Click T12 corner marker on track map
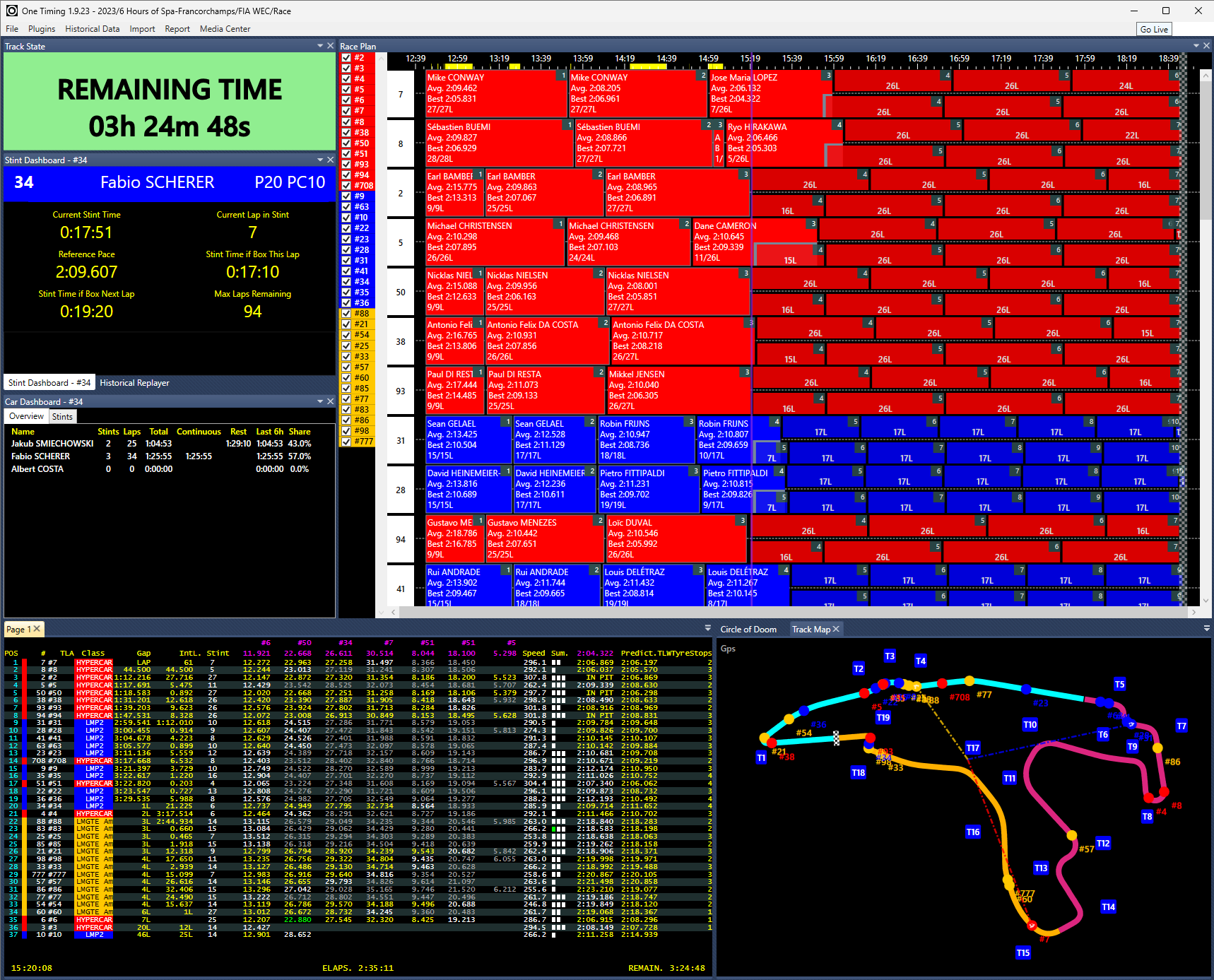Screen dimensions: 1214x980 1103,843
